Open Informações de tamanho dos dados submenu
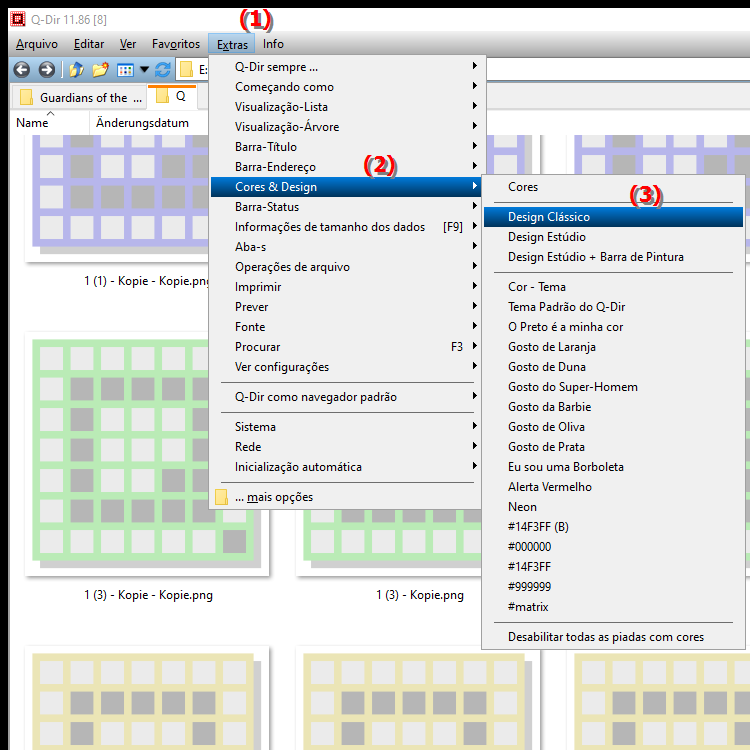Screen dimensions: 750x750 tap(346, 227)
